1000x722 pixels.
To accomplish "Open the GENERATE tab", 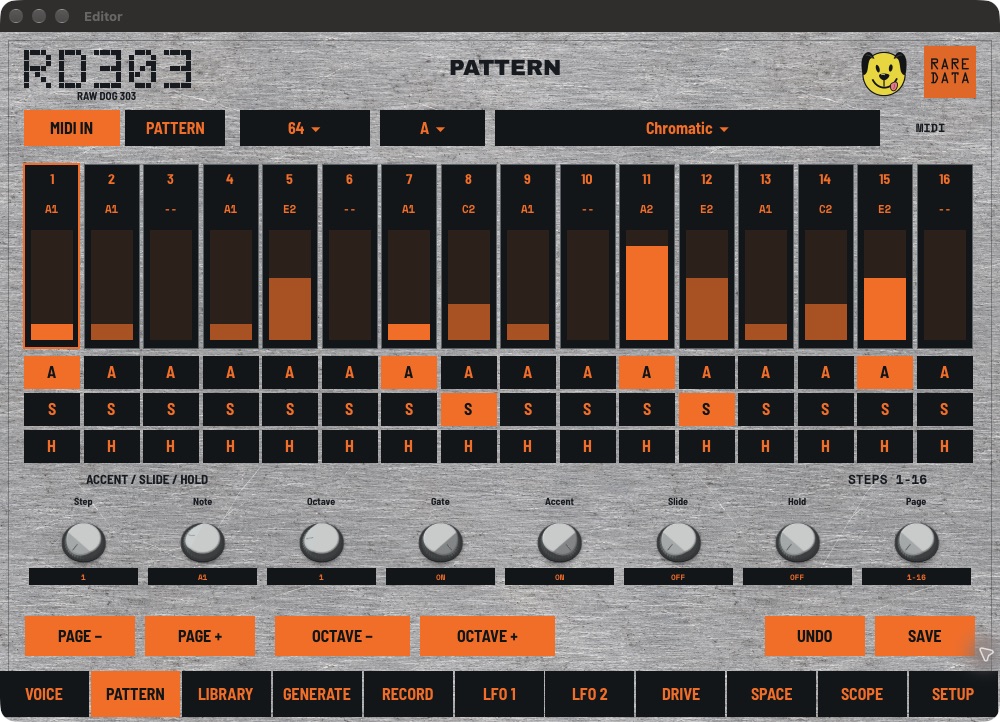I will (x=317, y=694).
